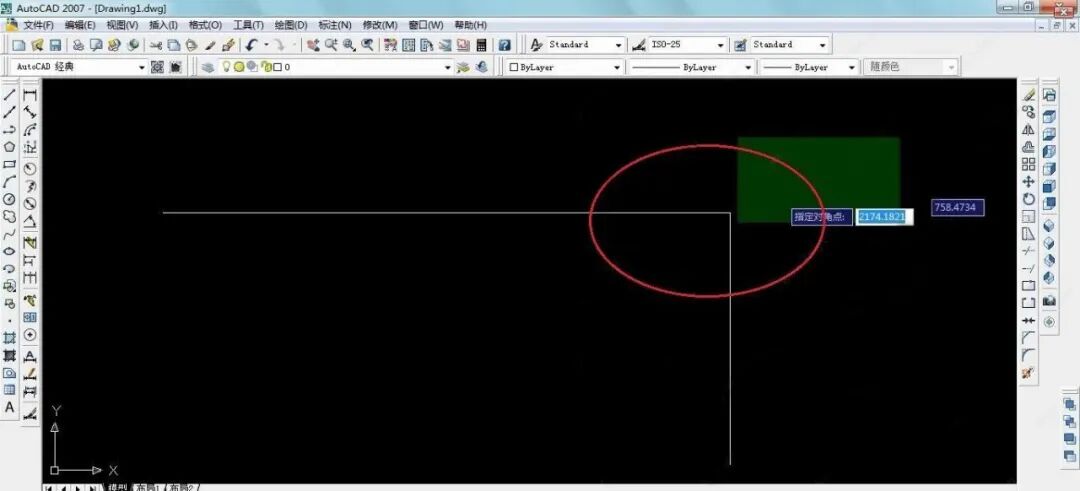Select the Array modify tool
Image resolution: width=1080 pixels, height=491 pixels.
(1029, 164)
